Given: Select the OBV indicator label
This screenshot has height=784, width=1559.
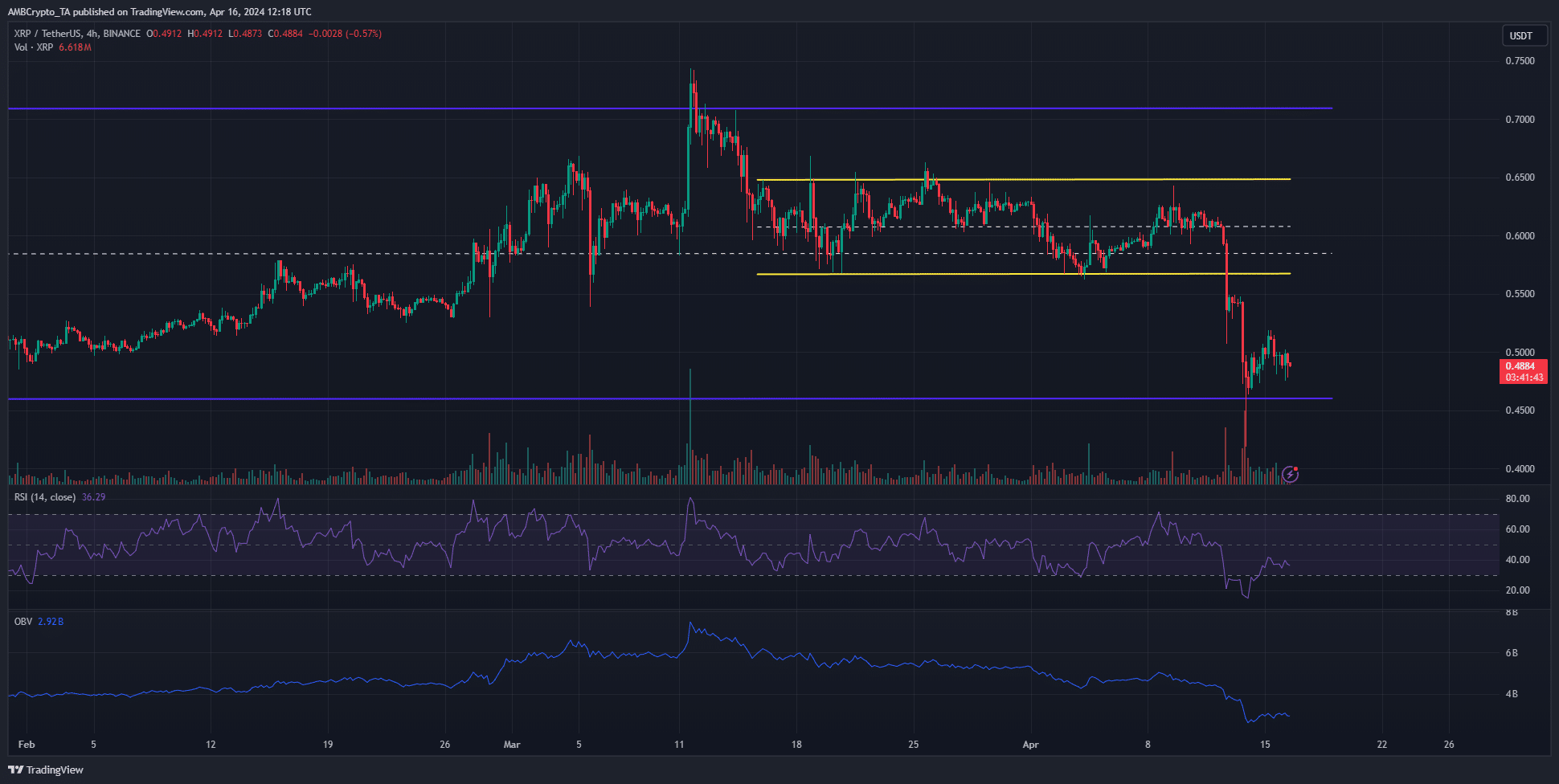Looking at the screenshot, I should pos(23,622).
